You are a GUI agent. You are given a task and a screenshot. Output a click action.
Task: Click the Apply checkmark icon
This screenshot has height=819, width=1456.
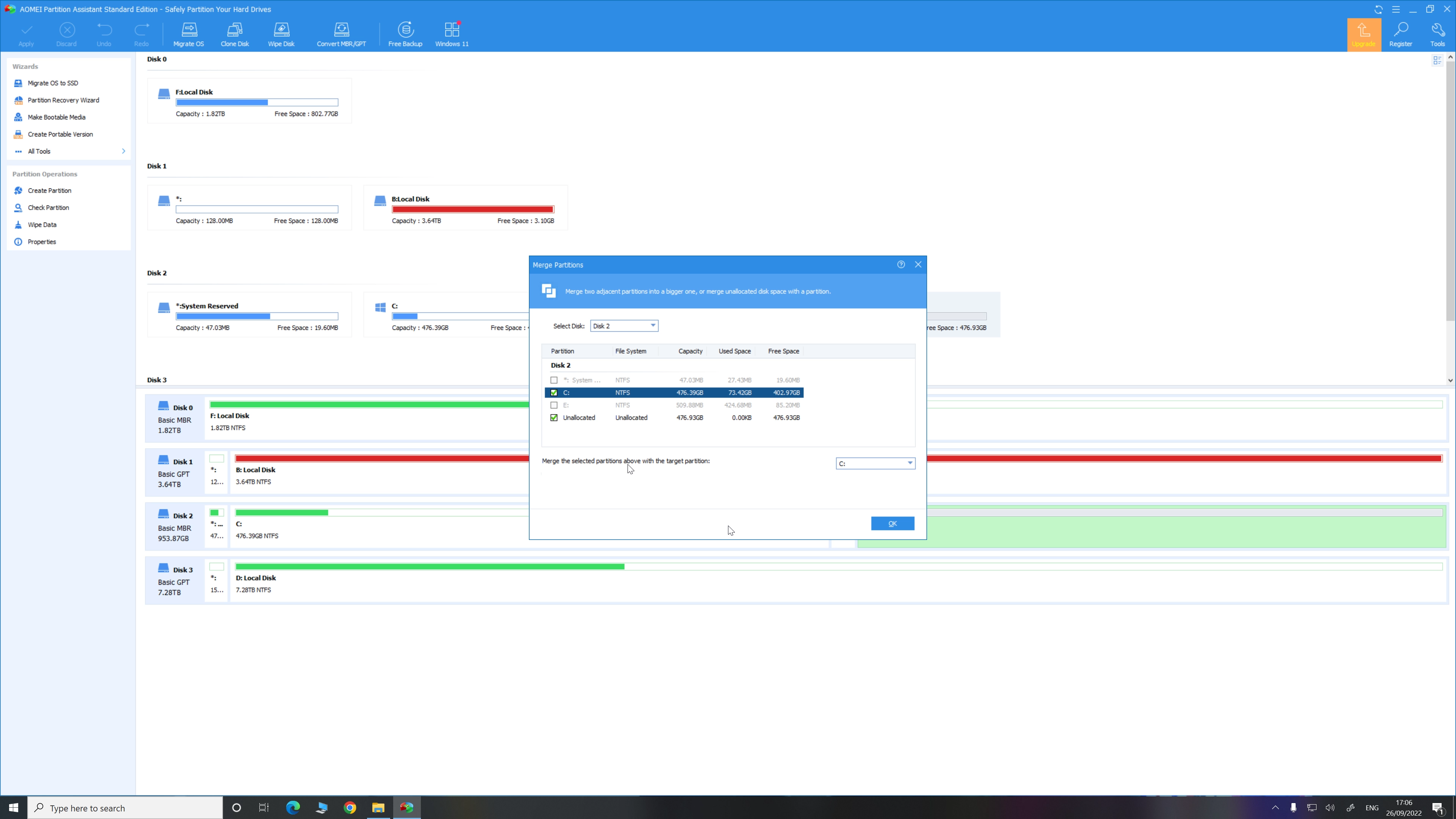pos(27,34)
